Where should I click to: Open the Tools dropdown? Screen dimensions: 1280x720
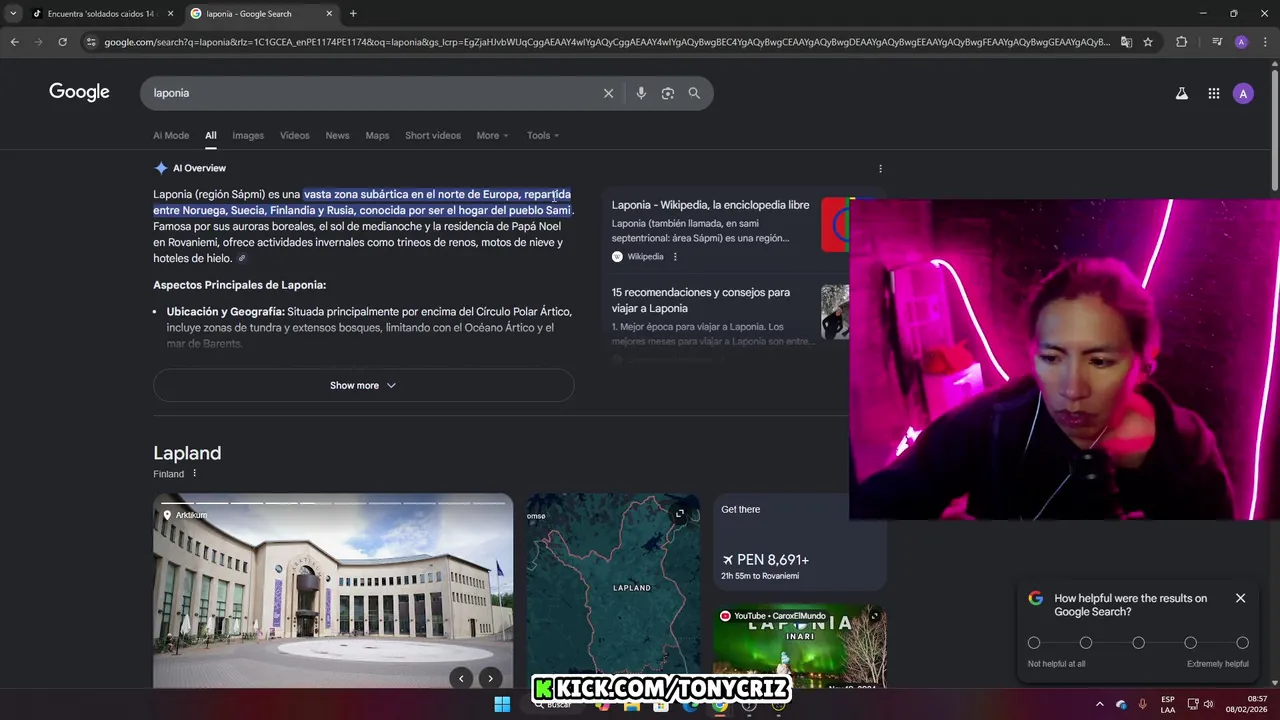pos(543,135)
